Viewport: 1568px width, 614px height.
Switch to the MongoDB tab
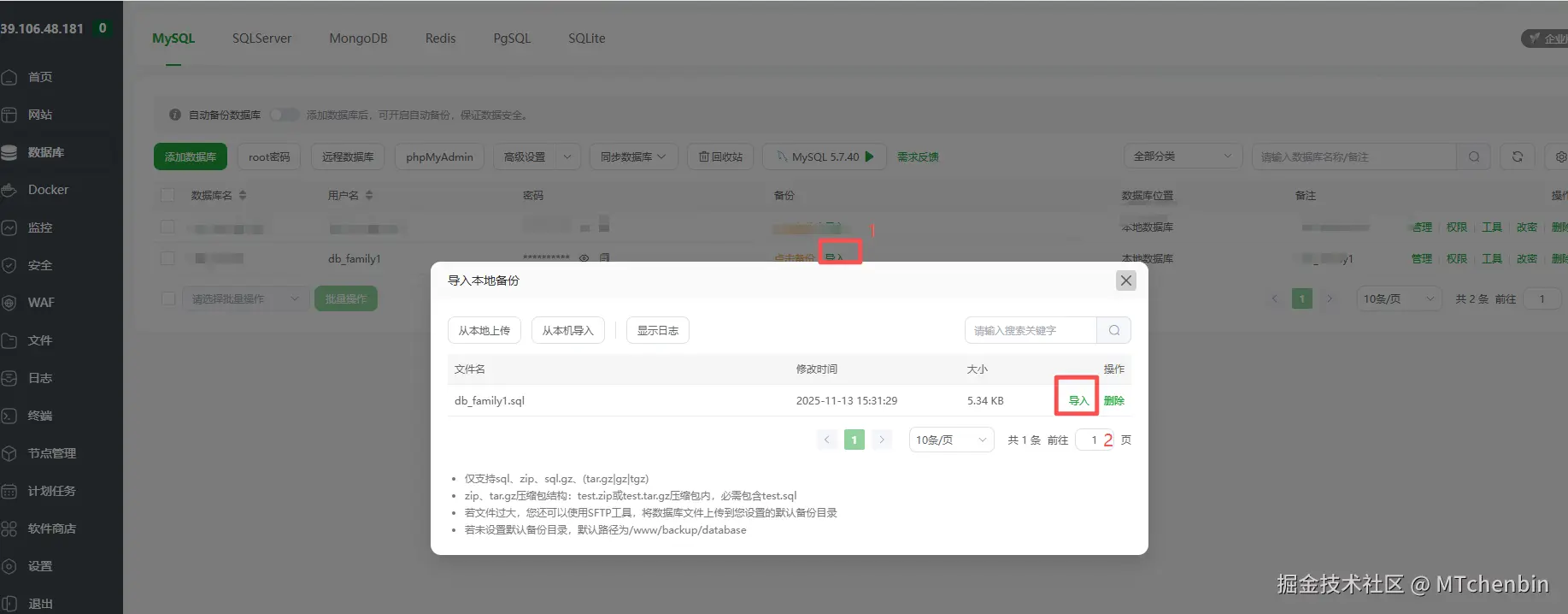[x=358, y=38]
